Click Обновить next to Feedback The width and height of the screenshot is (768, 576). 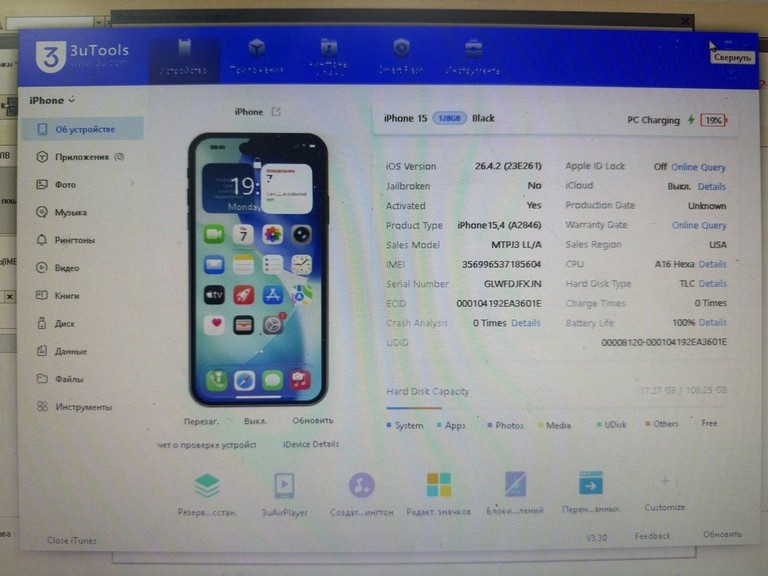click(x=722, y=534)
